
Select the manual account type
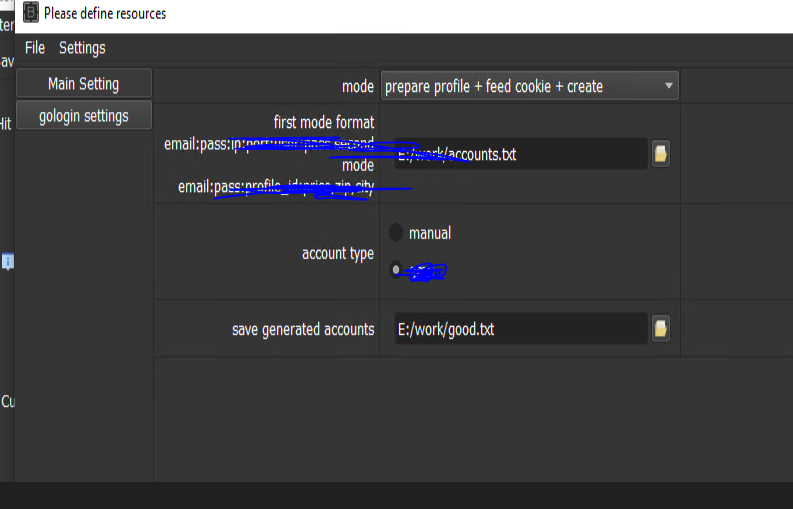coord(396,233)
